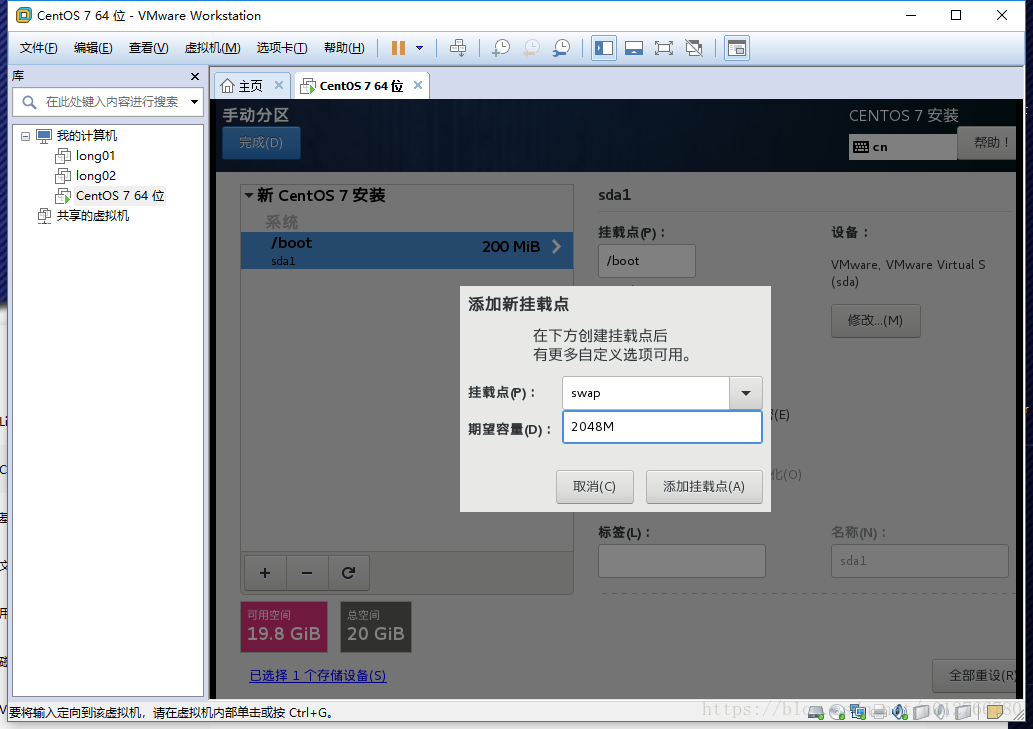Open the 查看(V) menu
Screen dimensions: 1033x729
148,47
